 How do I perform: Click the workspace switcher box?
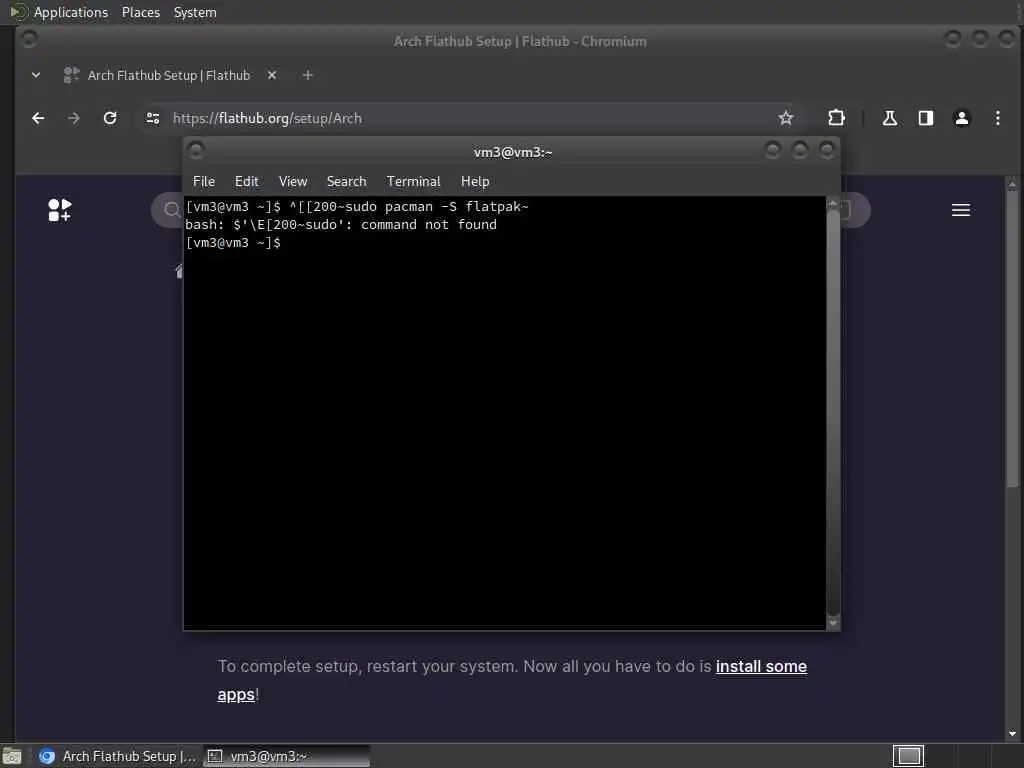coord(908,756)
